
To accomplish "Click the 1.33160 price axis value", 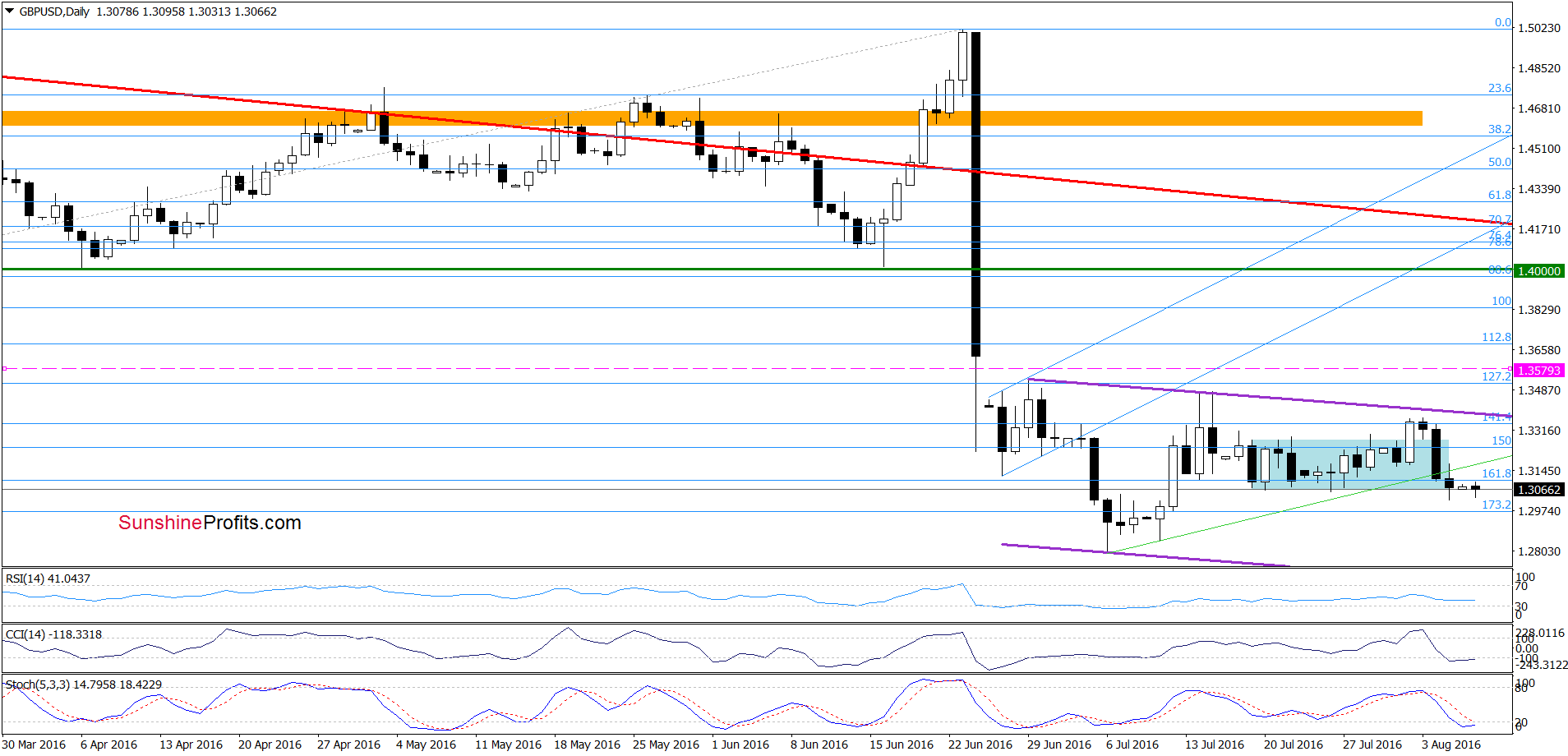I will (1538, 431).
